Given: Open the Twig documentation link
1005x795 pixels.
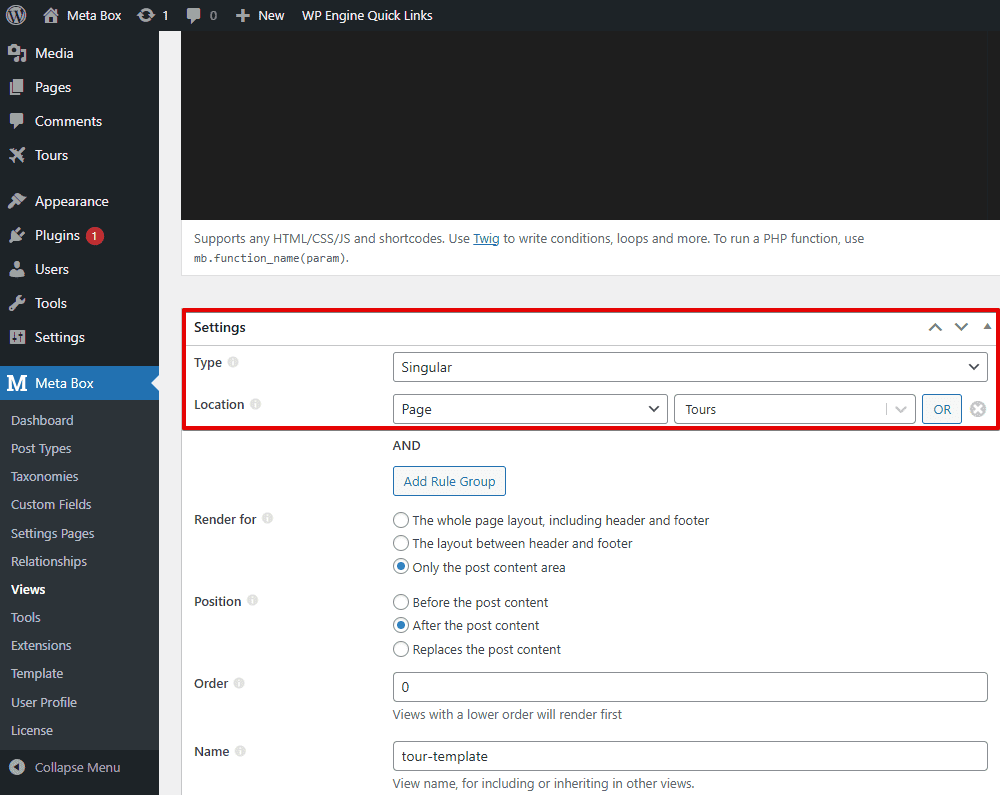Looking at the screenshot, I should point(486,239).
